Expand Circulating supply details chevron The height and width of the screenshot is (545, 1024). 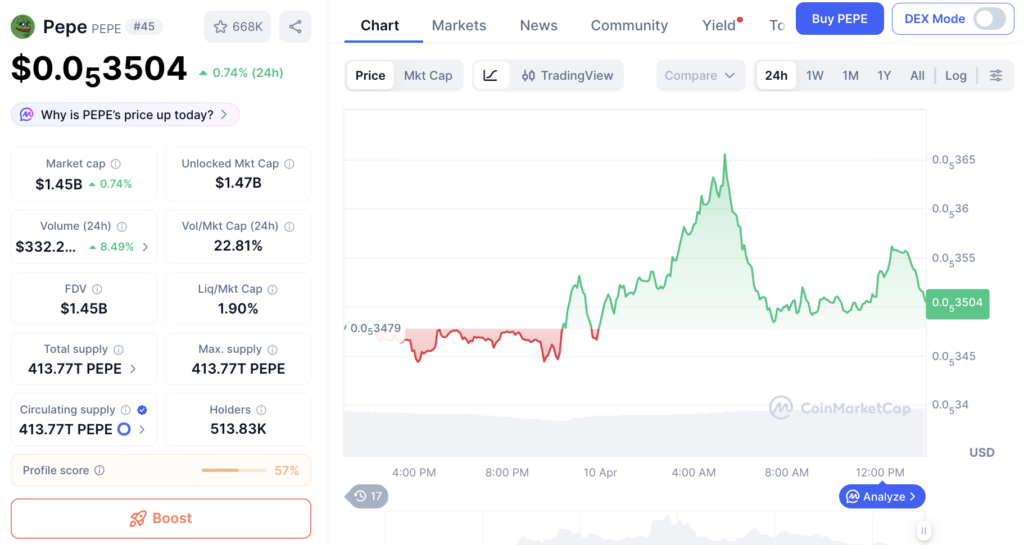point(142,429)
